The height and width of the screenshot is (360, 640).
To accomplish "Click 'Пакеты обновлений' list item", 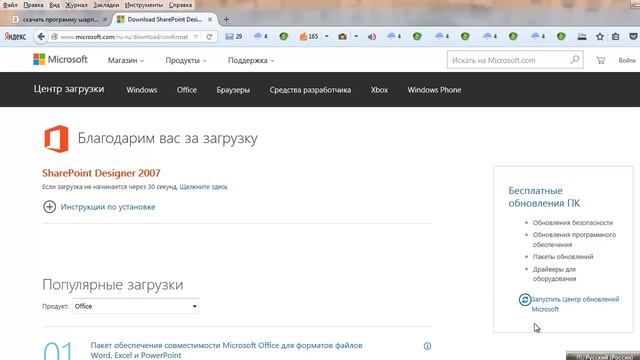I will 563,257.
